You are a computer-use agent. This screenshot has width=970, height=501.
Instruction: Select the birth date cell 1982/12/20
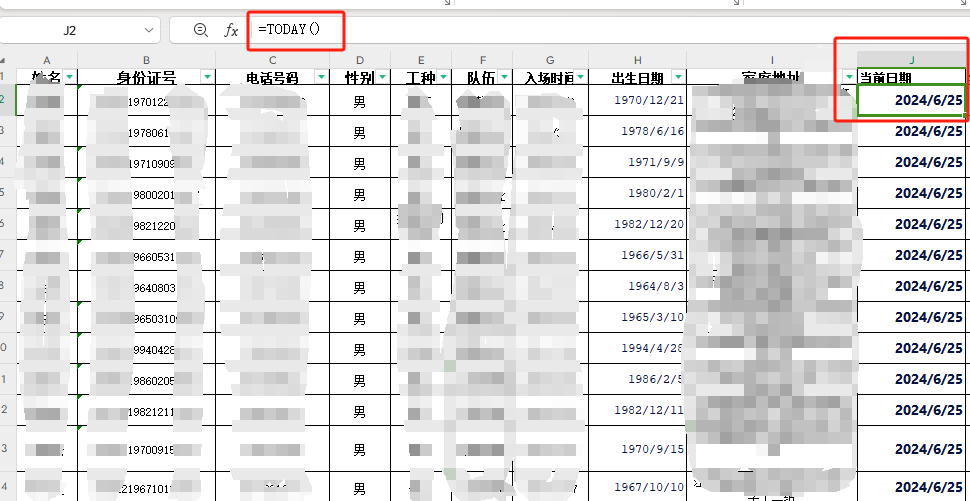coord(638,224)
